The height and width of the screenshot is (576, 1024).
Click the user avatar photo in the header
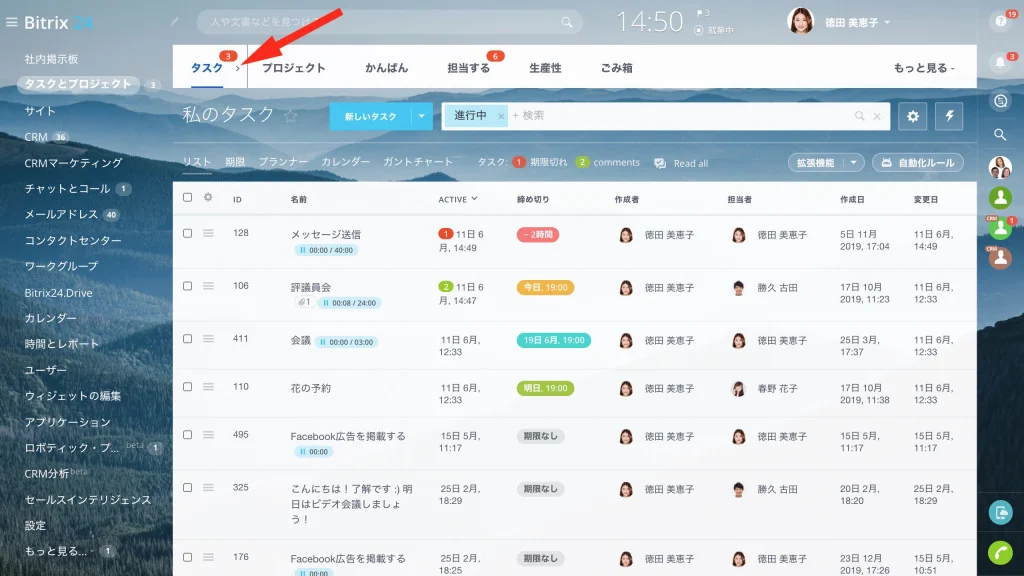point(801,22)
